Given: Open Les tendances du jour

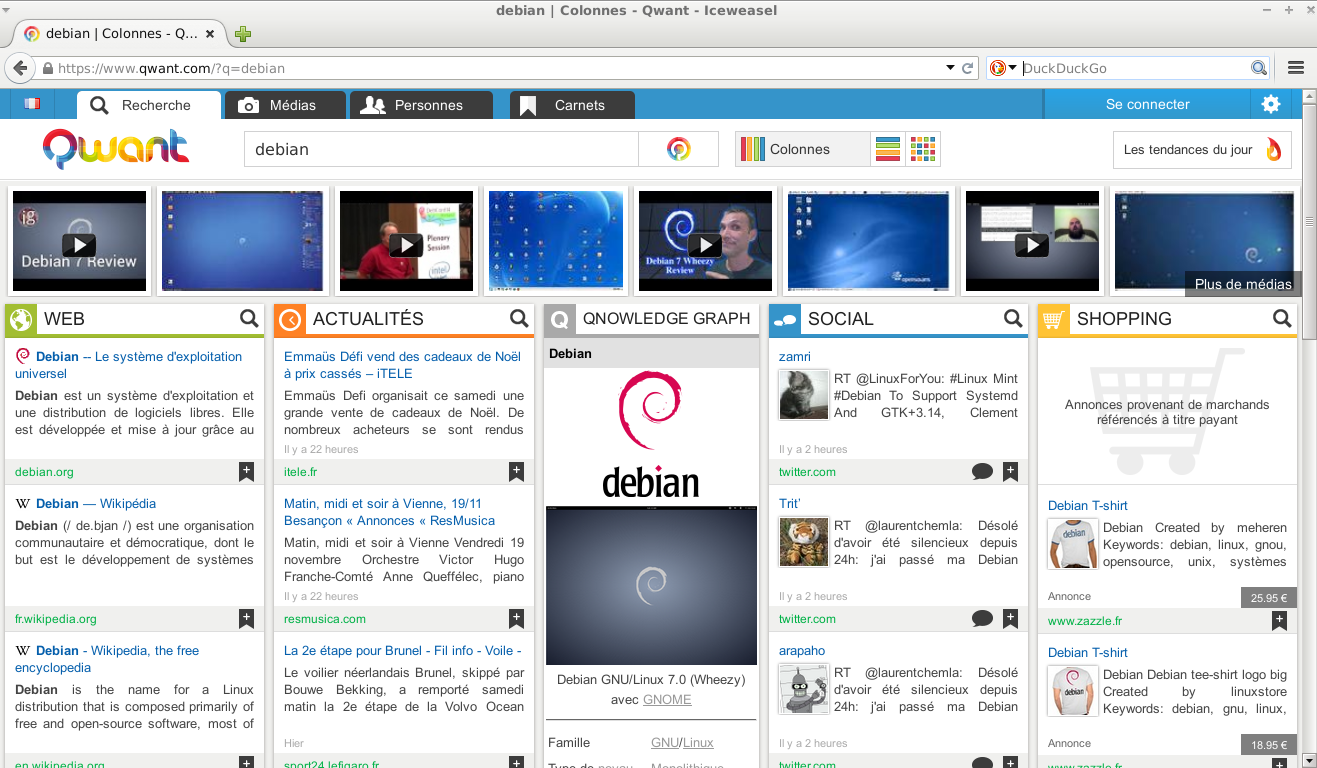Looking at the screenshot, I should [1201, 149].
